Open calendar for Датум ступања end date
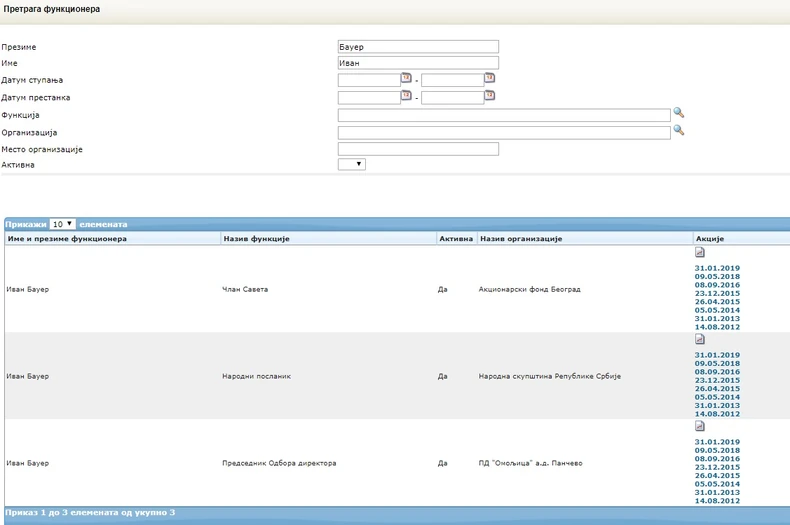790x525 pixels. coord(490,78)
